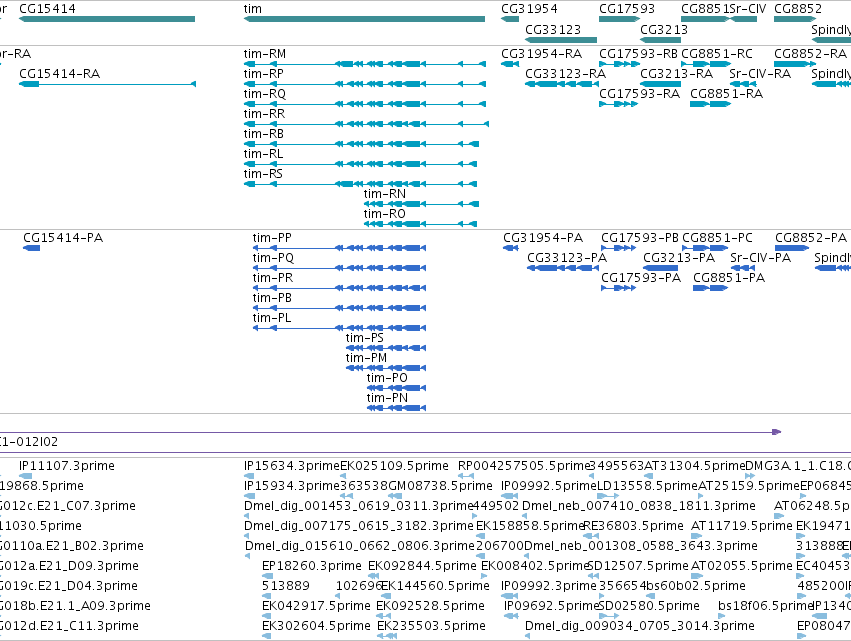851x641 pixels.
Task: Select transcript tim-RQ
Action: pyautogui.click(x=365, y=104)
